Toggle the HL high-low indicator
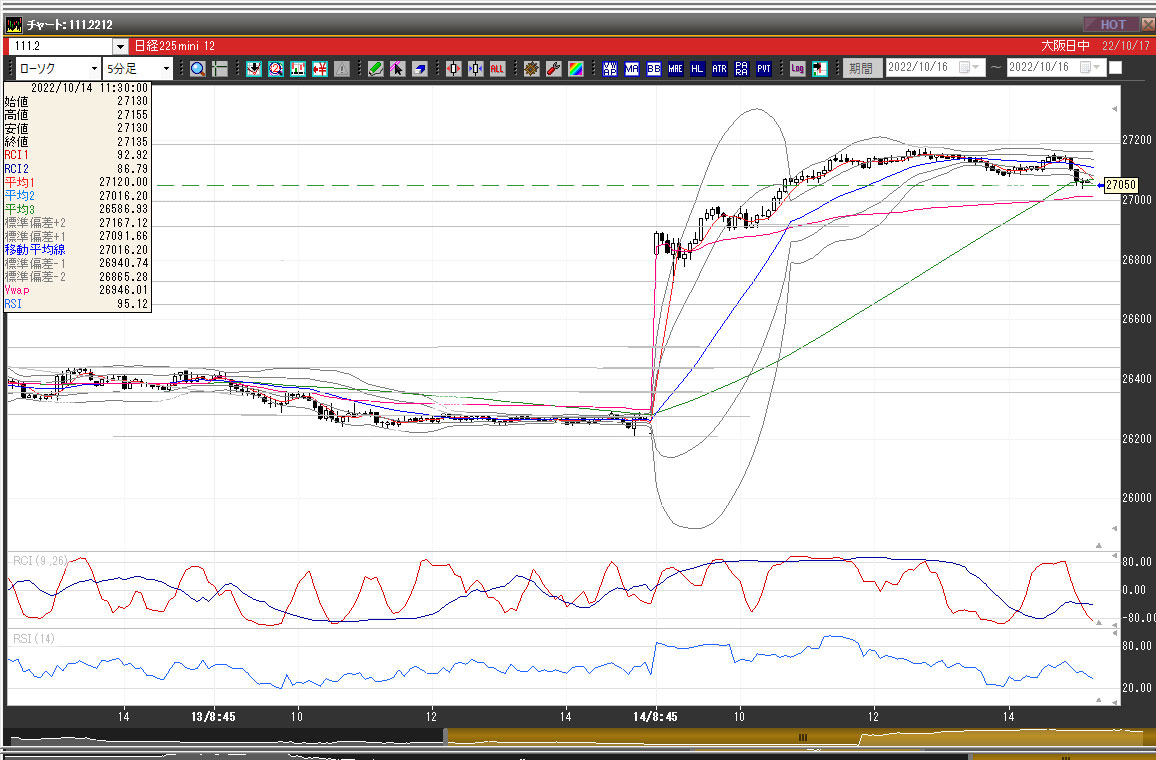 697,69
